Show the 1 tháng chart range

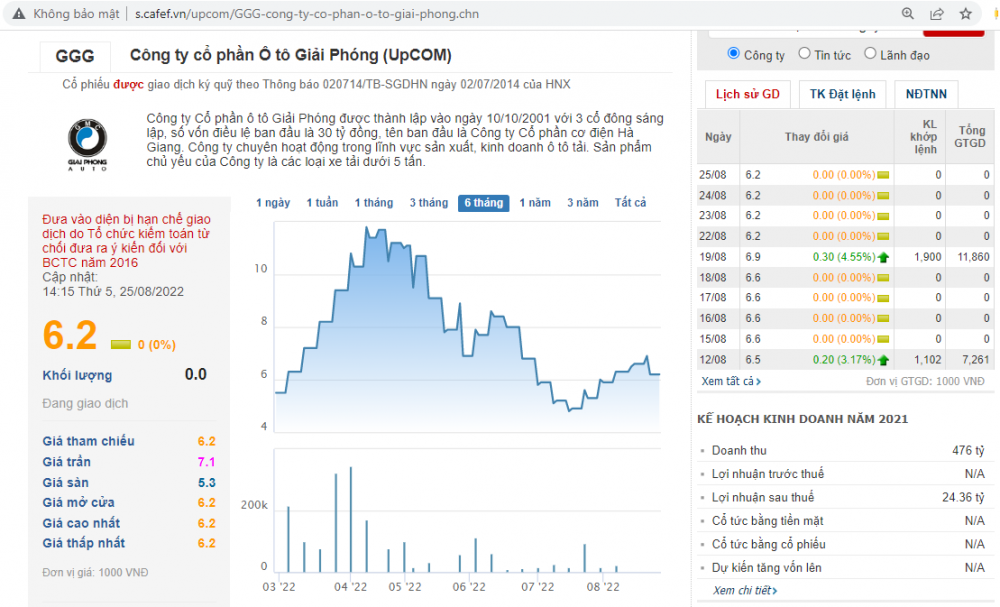374,203
